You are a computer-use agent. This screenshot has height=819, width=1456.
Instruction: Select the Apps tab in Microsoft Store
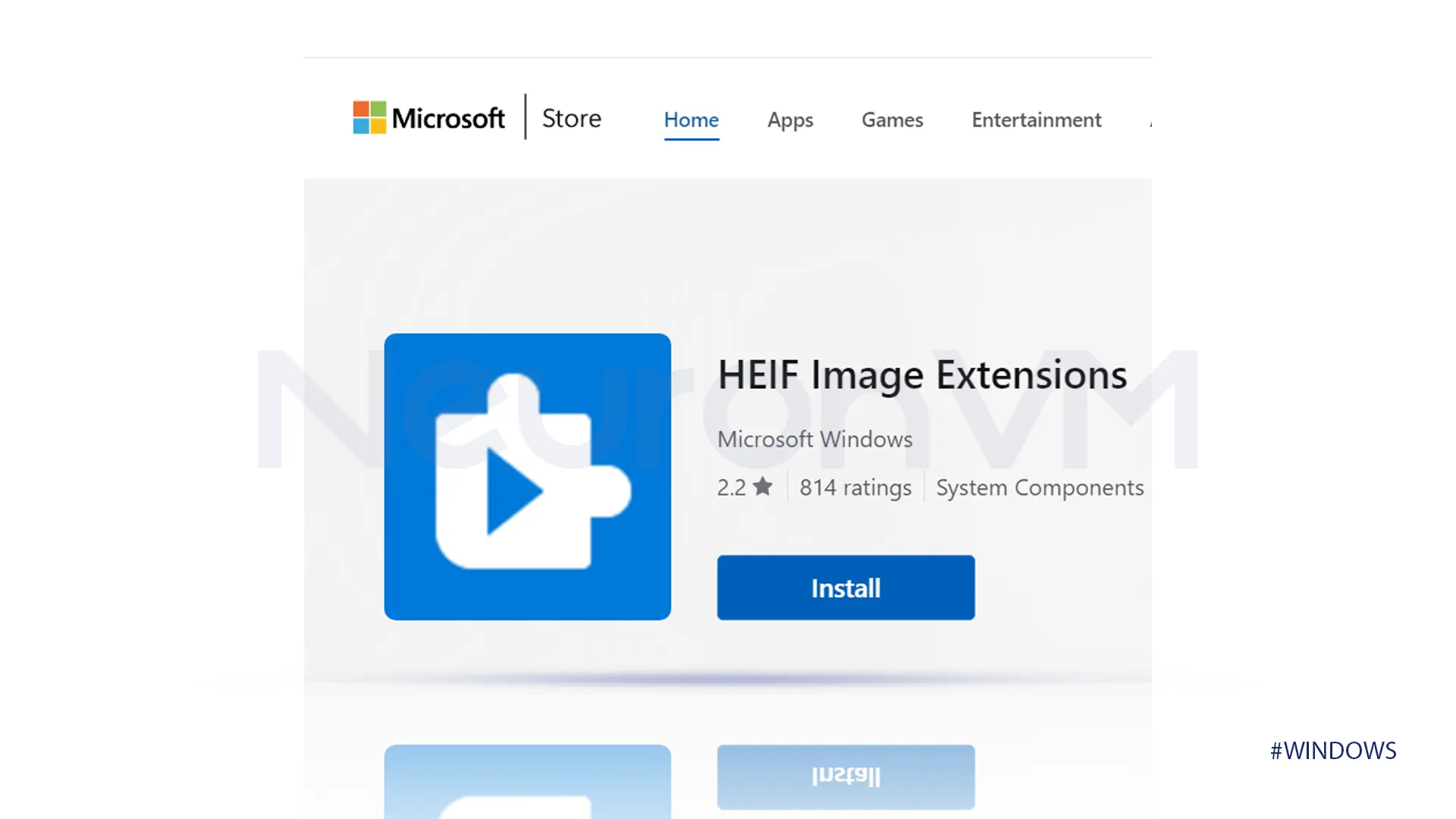tap(790, 119)
